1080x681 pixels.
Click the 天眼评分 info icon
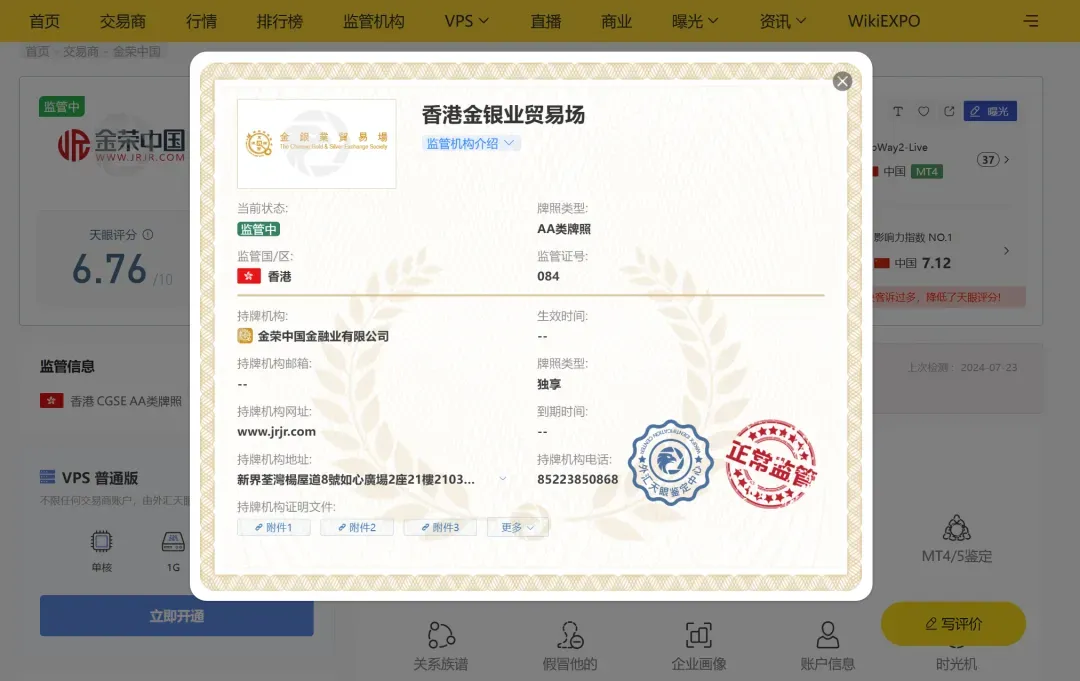147,235
